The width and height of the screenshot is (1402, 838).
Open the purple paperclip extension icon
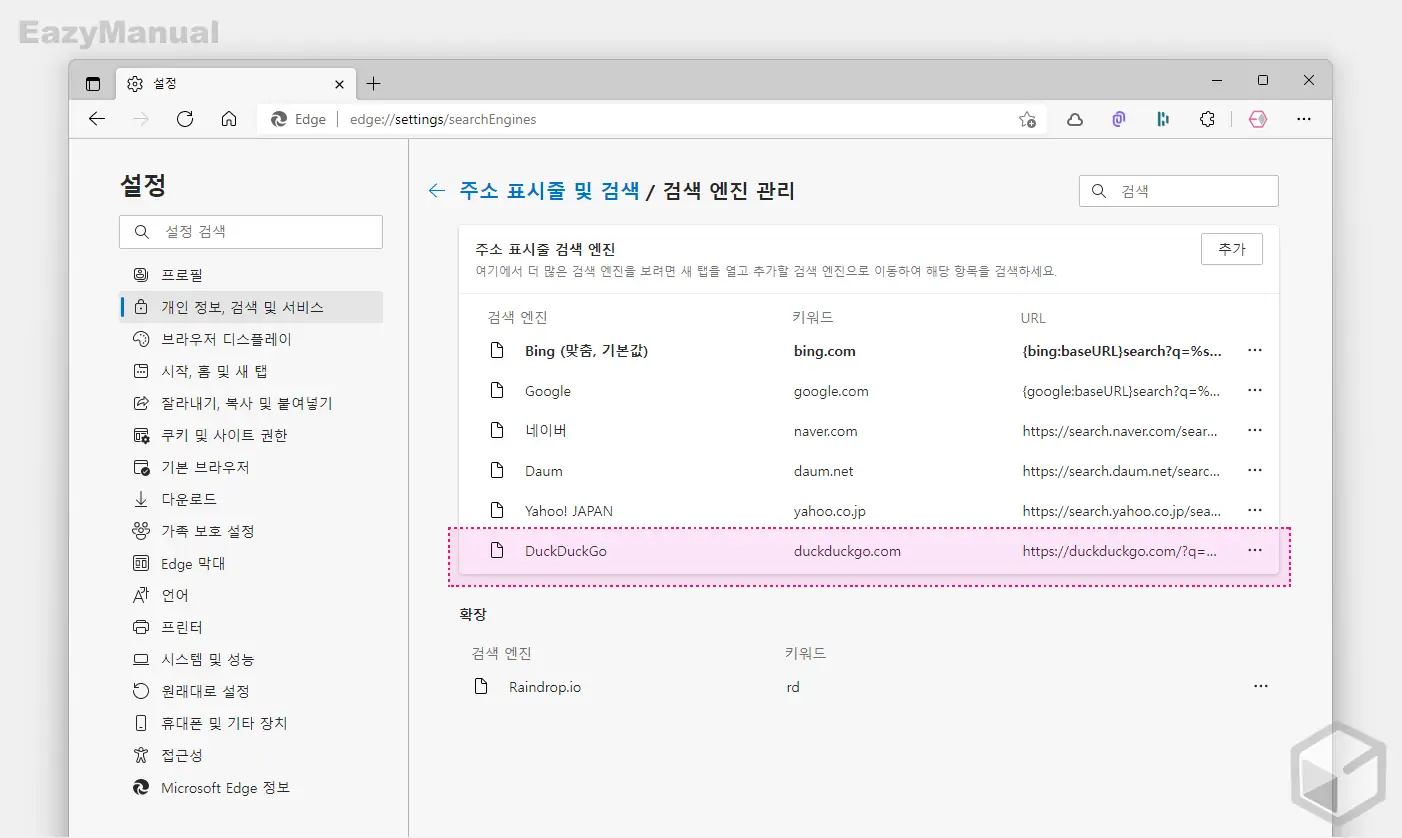click(1119, 119)
